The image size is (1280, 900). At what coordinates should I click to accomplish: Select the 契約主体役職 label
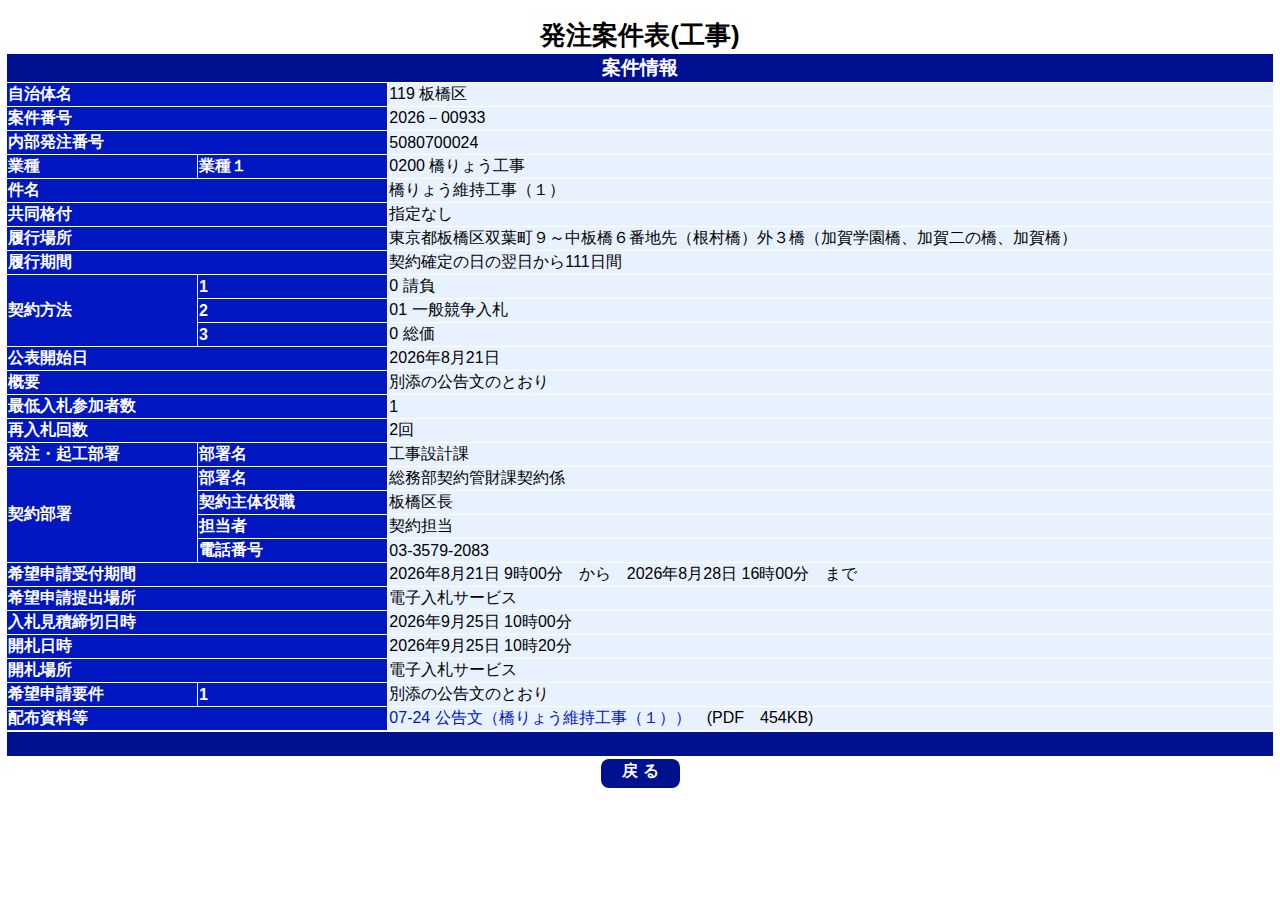pyautogui.click(x=247, y=502)
